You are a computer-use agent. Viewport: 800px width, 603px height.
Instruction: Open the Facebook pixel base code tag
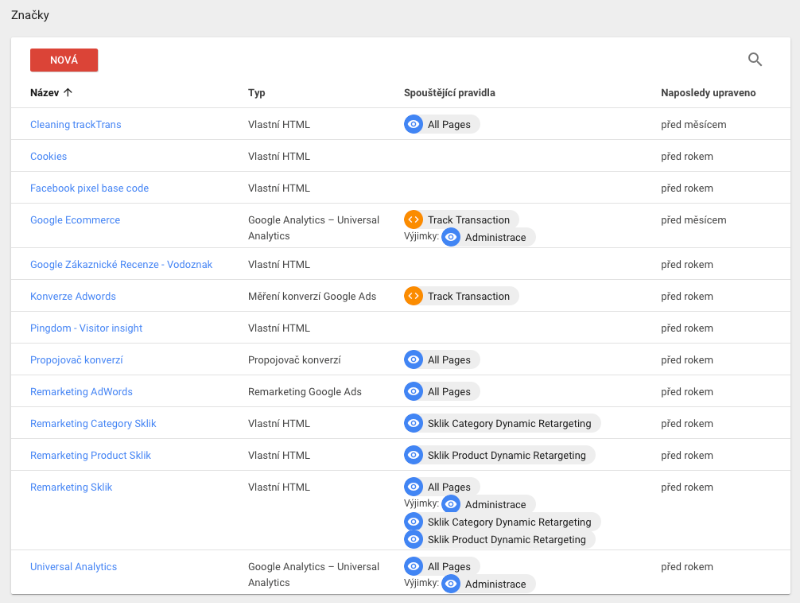[89, 188]
